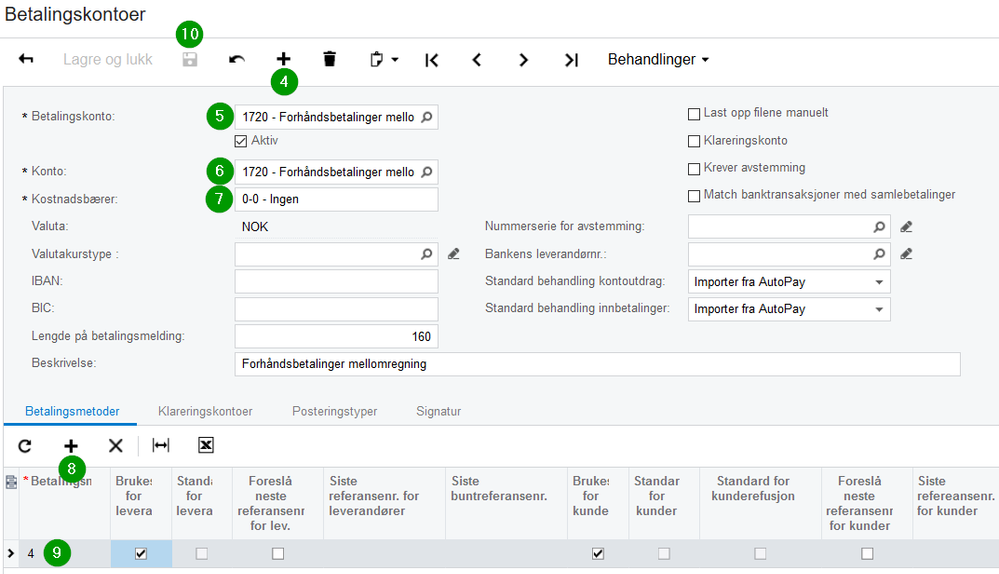
Task: Open the clipboard dropdown in toolbar
Action: tap(384, 60)
